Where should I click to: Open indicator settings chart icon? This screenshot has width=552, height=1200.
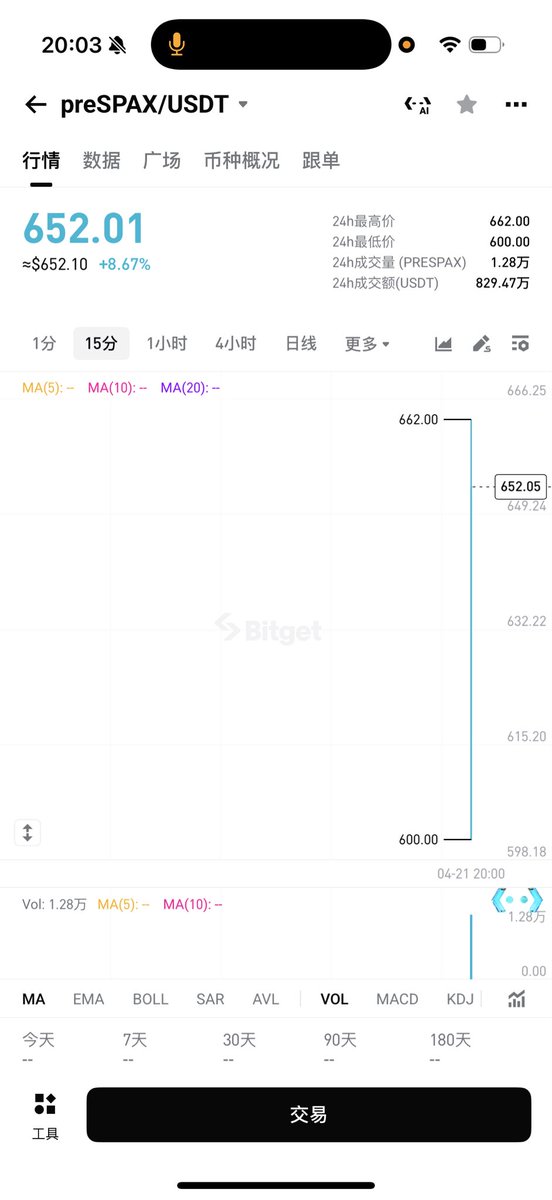coord(517,999)
